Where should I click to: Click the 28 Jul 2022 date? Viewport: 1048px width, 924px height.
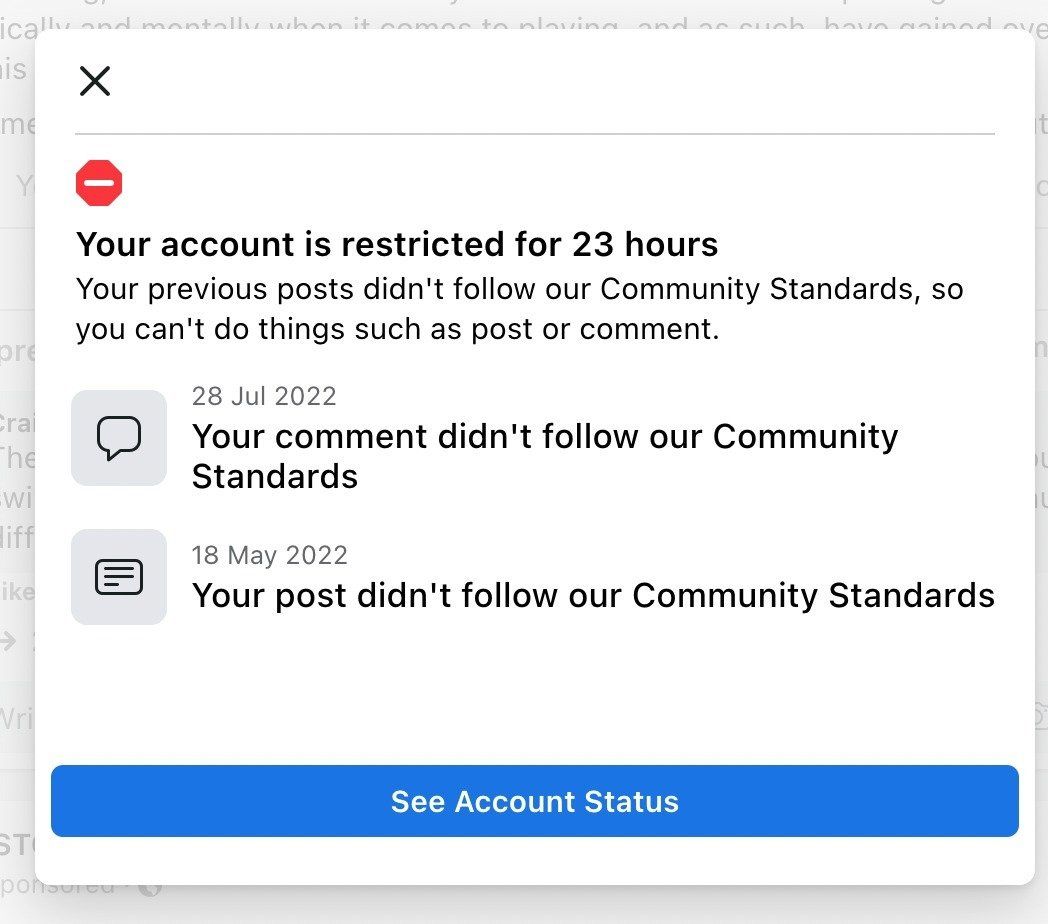coord(264,396)
